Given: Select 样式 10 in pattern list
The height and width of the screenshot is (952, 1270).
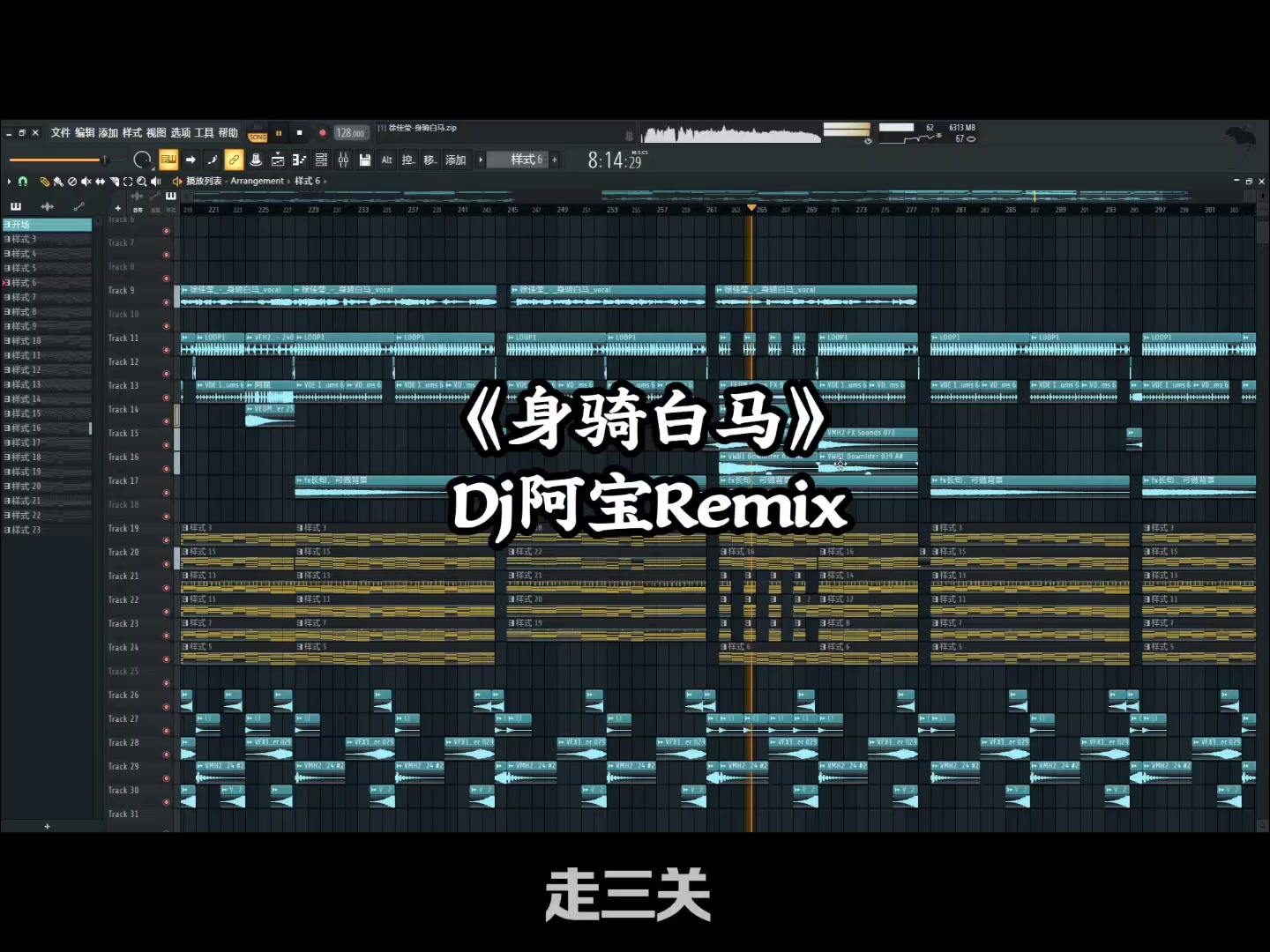Looking at the screenshot, I should tap(48, 340).
